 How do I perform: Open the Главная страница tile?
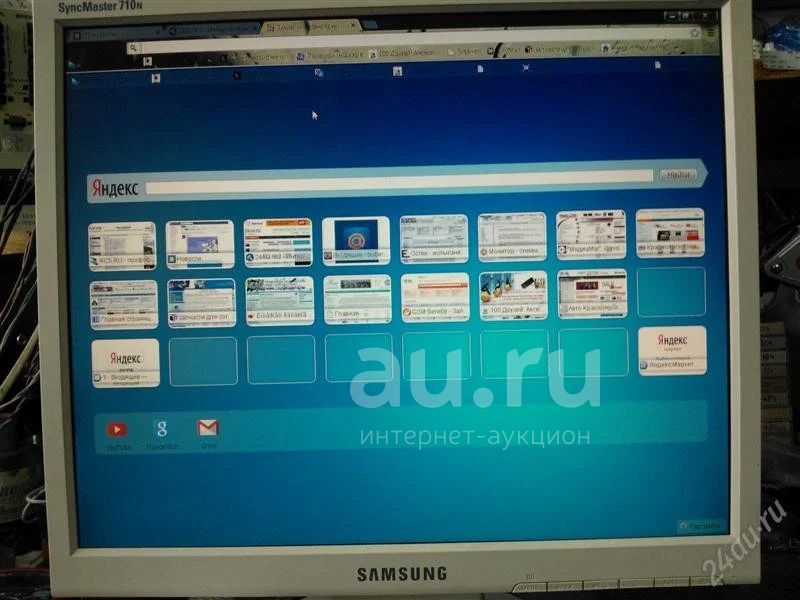coord(124,305)
